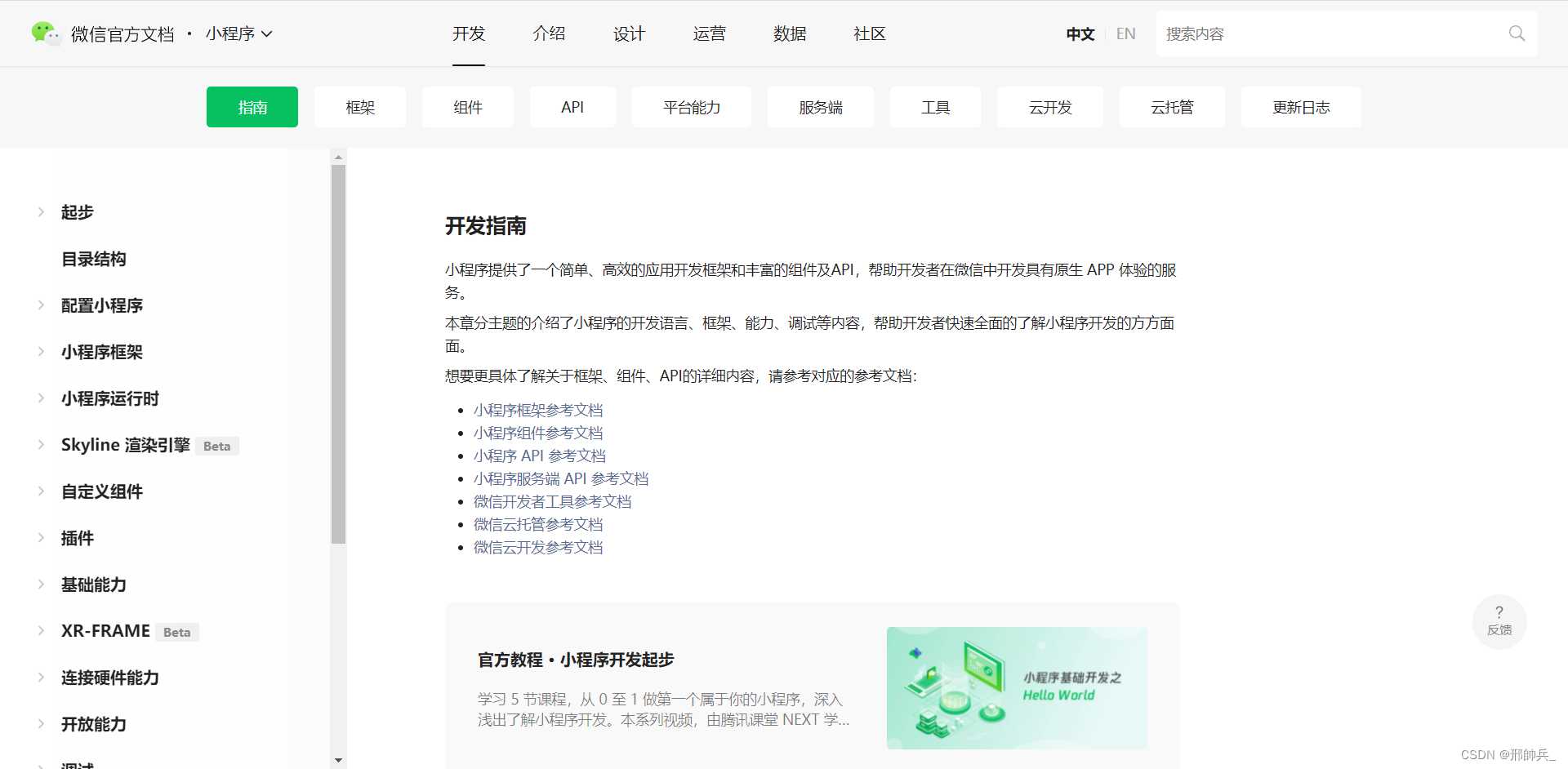This screenshot has width=1568, height=769.
Task: Switch to the 云托管 sub-tab
Action: 1172,107
